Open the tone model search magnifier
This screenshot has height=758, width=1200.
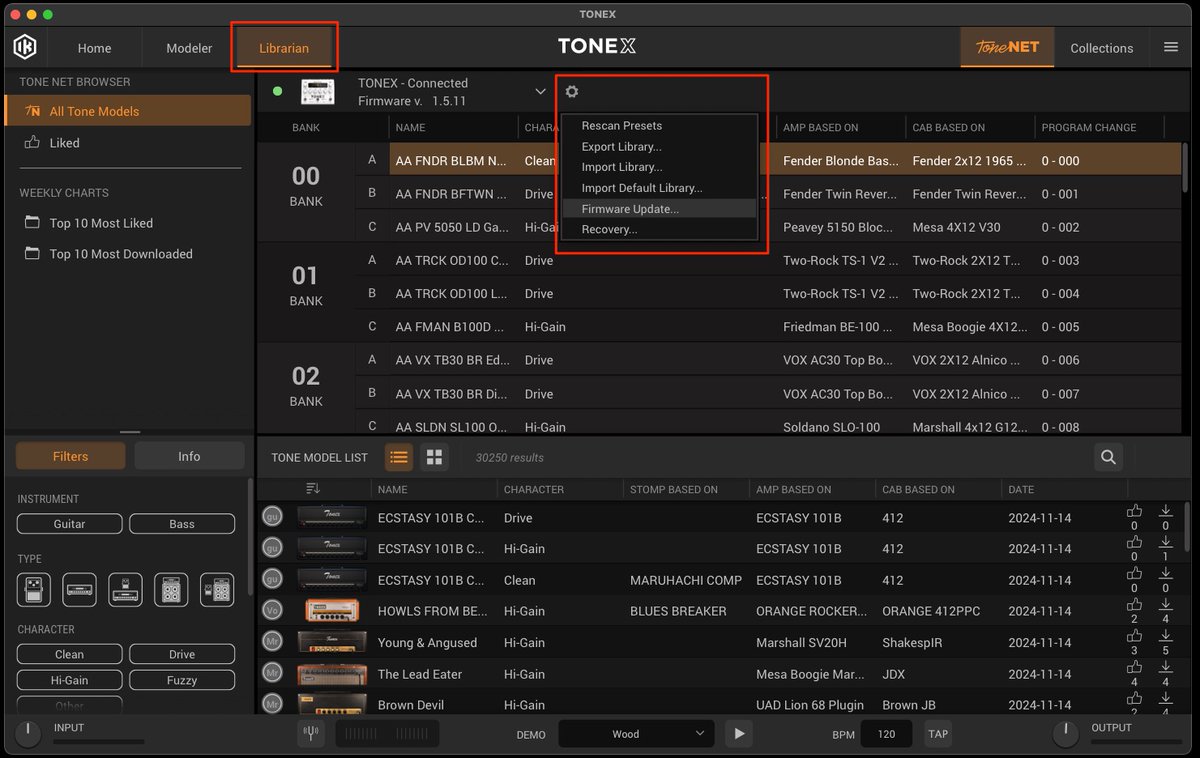tap(1108, 456)
